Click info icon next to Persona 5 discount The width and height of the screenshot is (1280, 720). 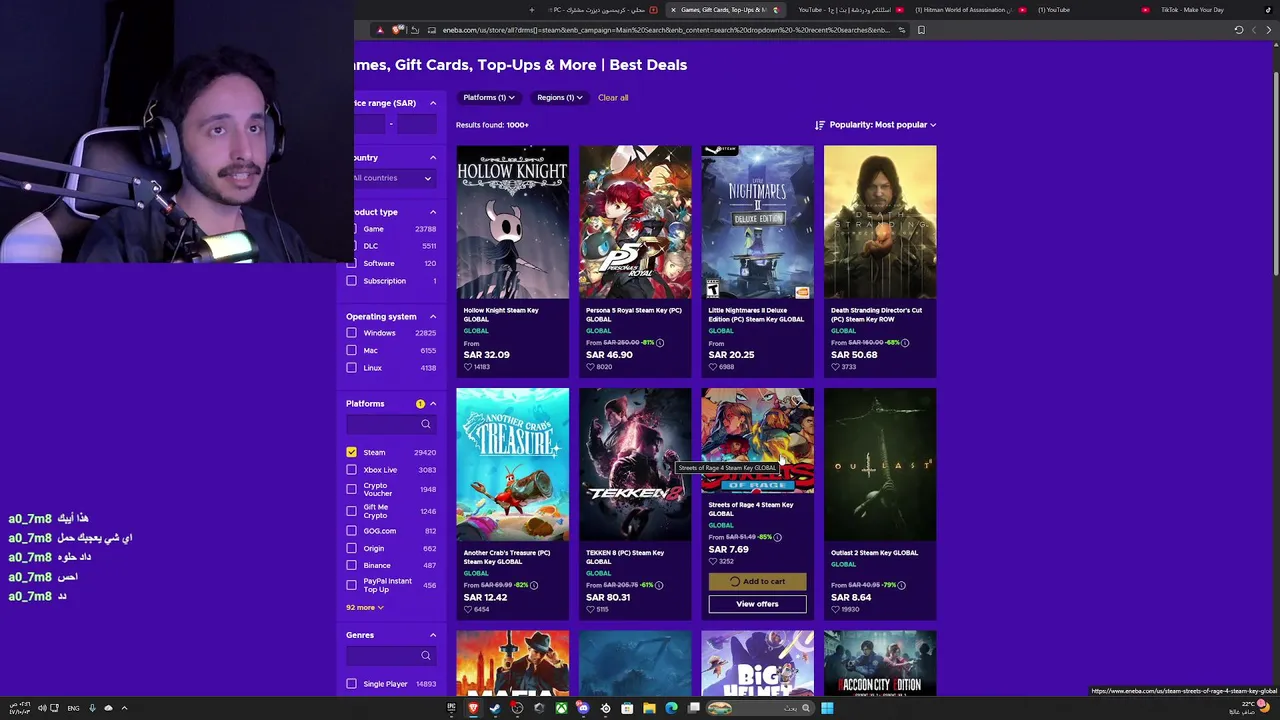click(660, 343)
